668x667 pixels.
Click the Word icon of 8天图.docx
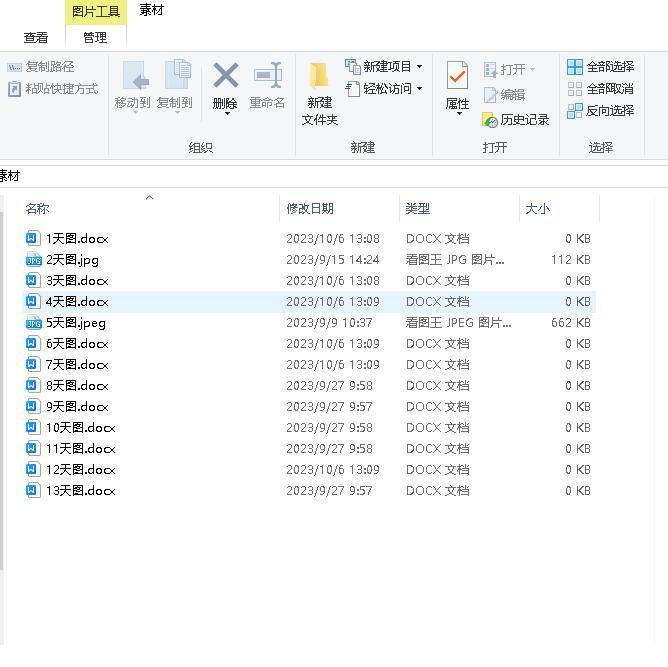(x=33, y=385)
